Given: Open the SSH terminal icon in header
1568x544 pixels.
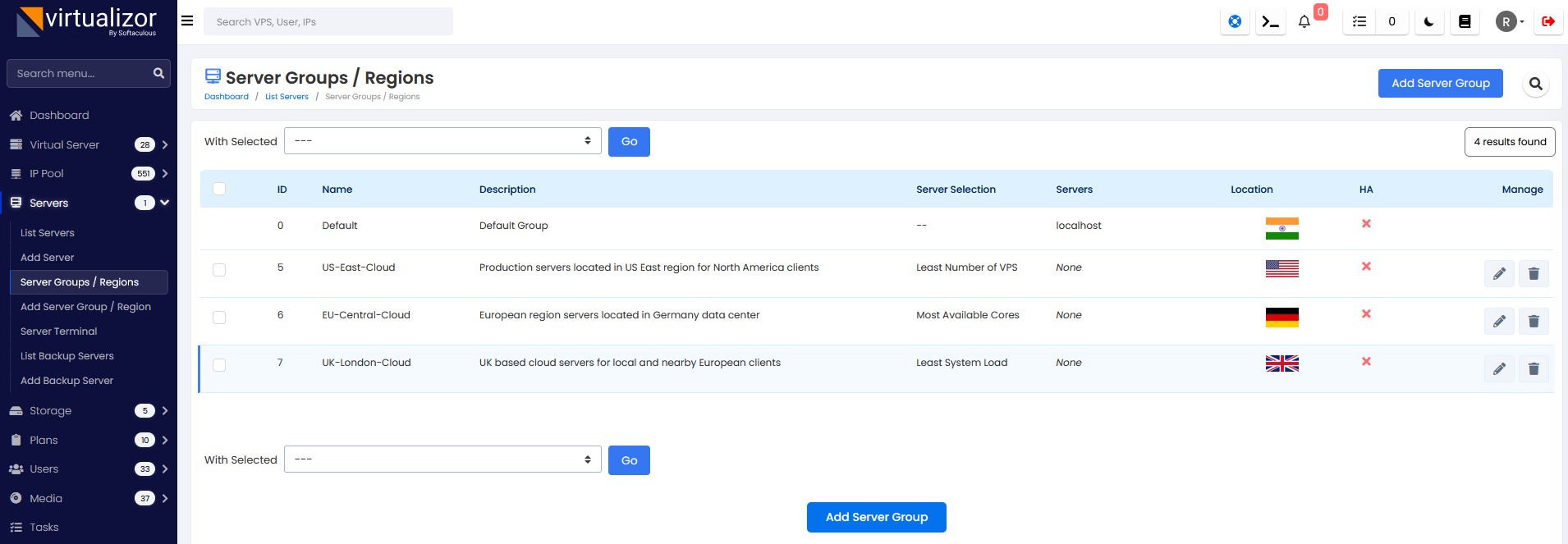Looking at the screenshot, I should point(1270,22).
